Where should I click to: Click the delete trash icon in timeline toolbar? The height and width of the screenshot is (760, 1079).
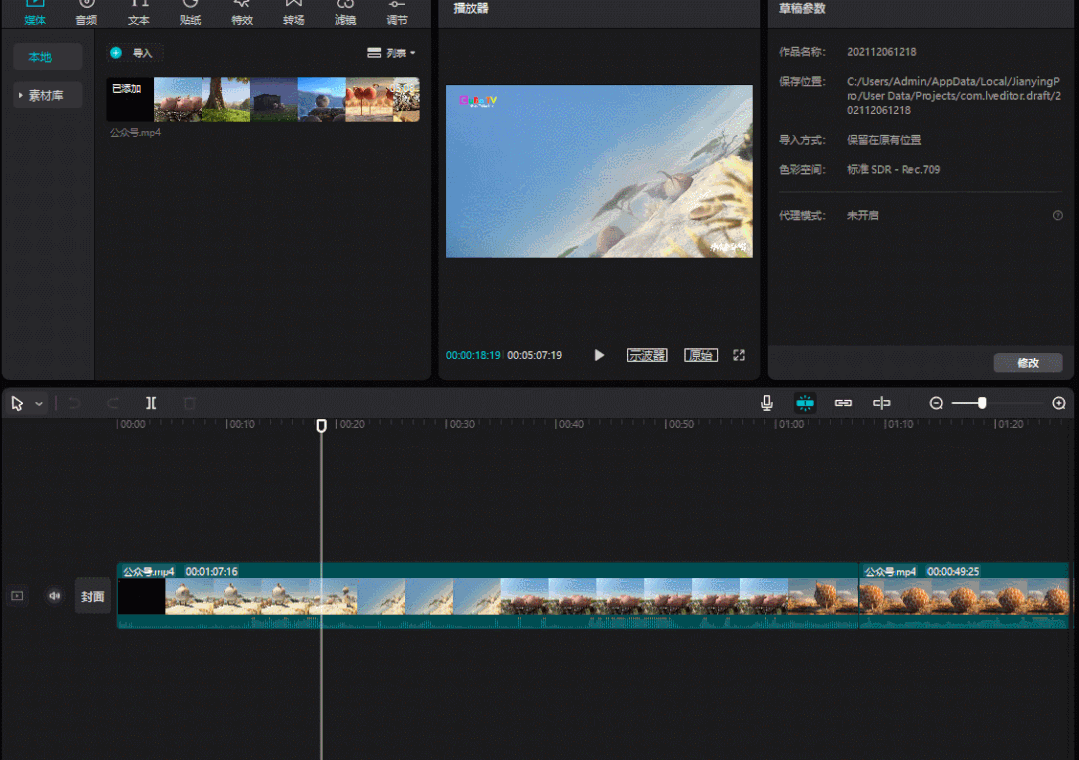click(x=190, y=403)
